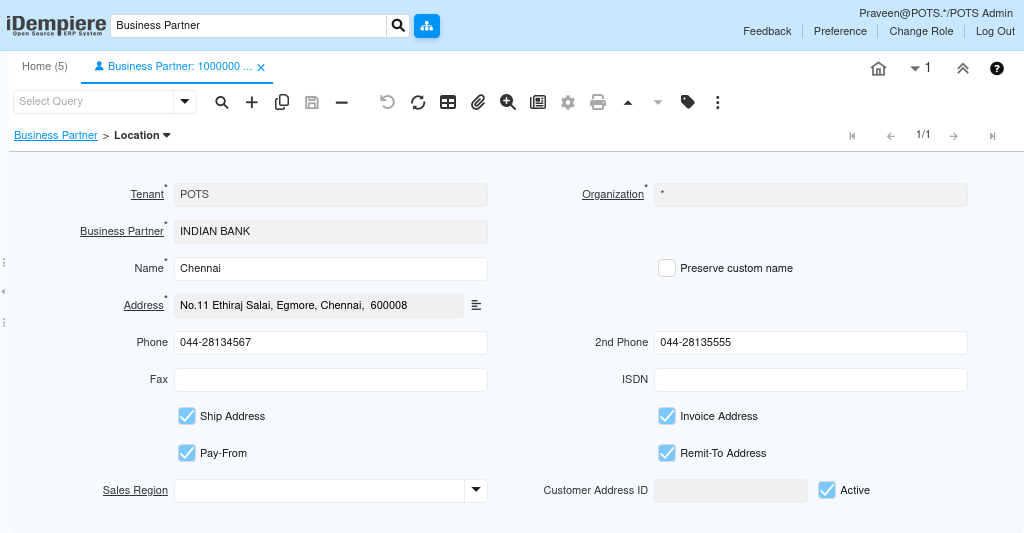Viewport: 1024px width, 533px height.
Task: Click the Phone field 044-28134567
Action: pyautogui.click(x=330, y=342)
